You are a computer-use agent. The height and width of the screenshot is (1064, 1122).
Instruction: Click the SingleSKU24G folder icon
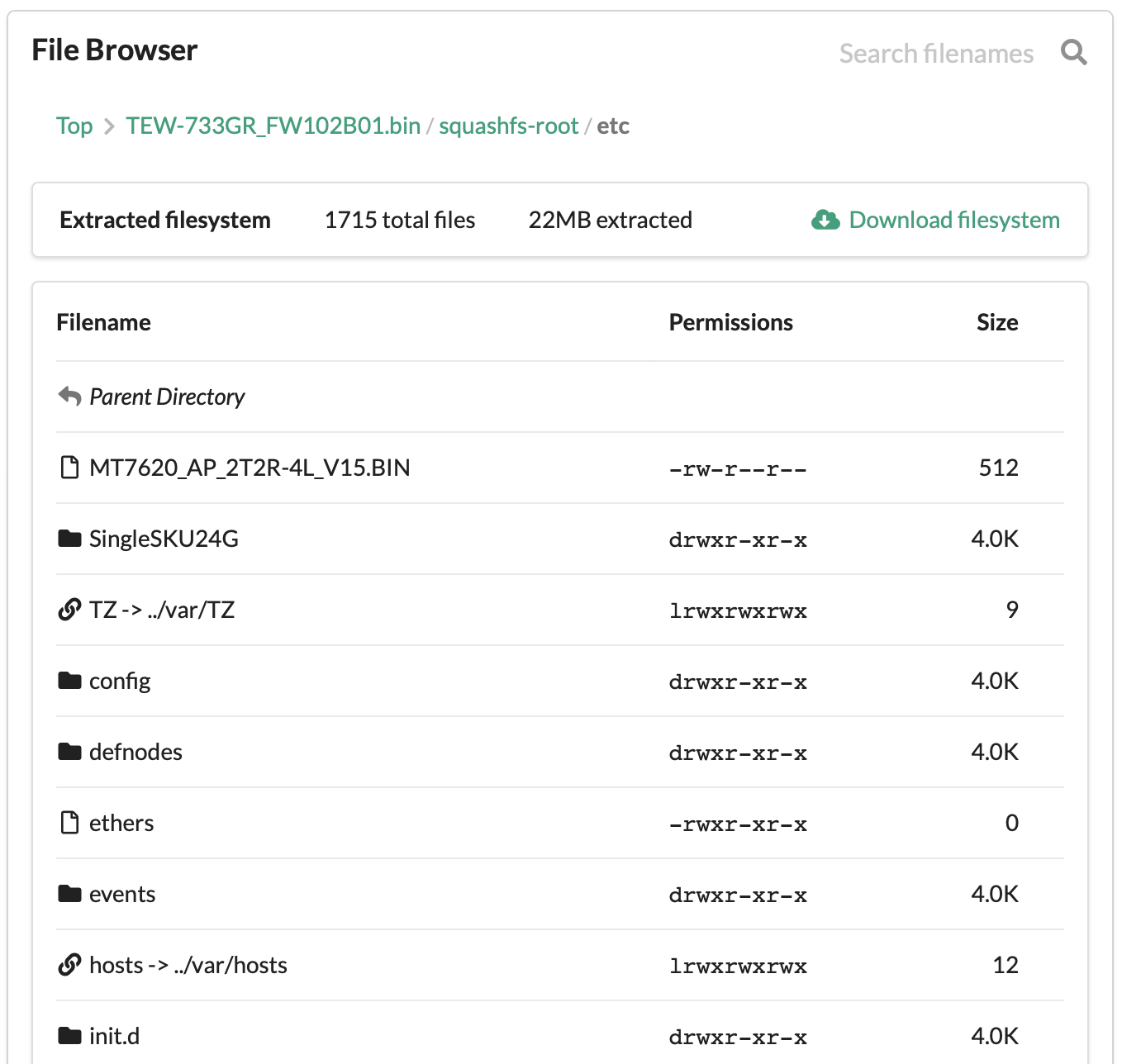69,539
